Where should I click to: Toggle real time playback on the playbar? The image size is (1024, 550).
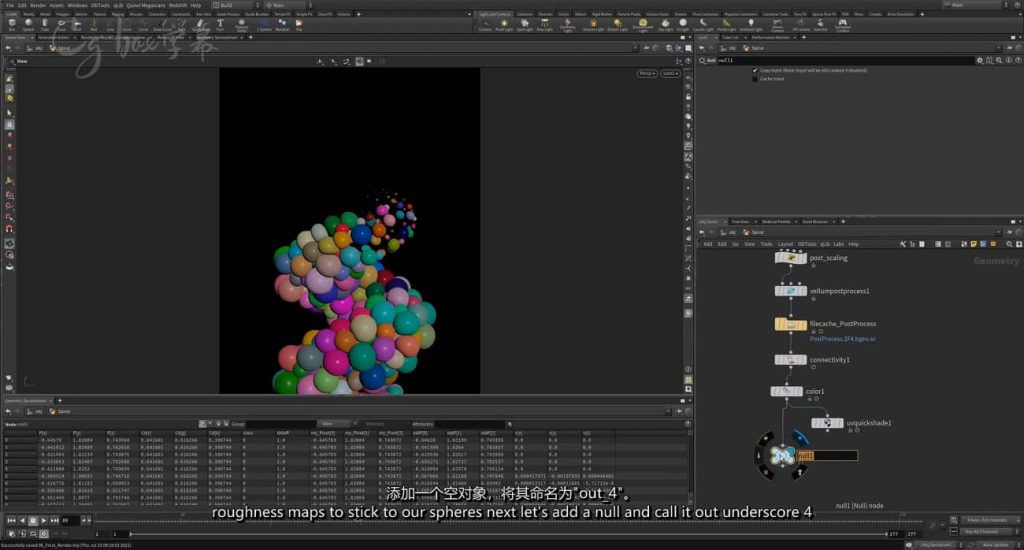coord(44,534)
